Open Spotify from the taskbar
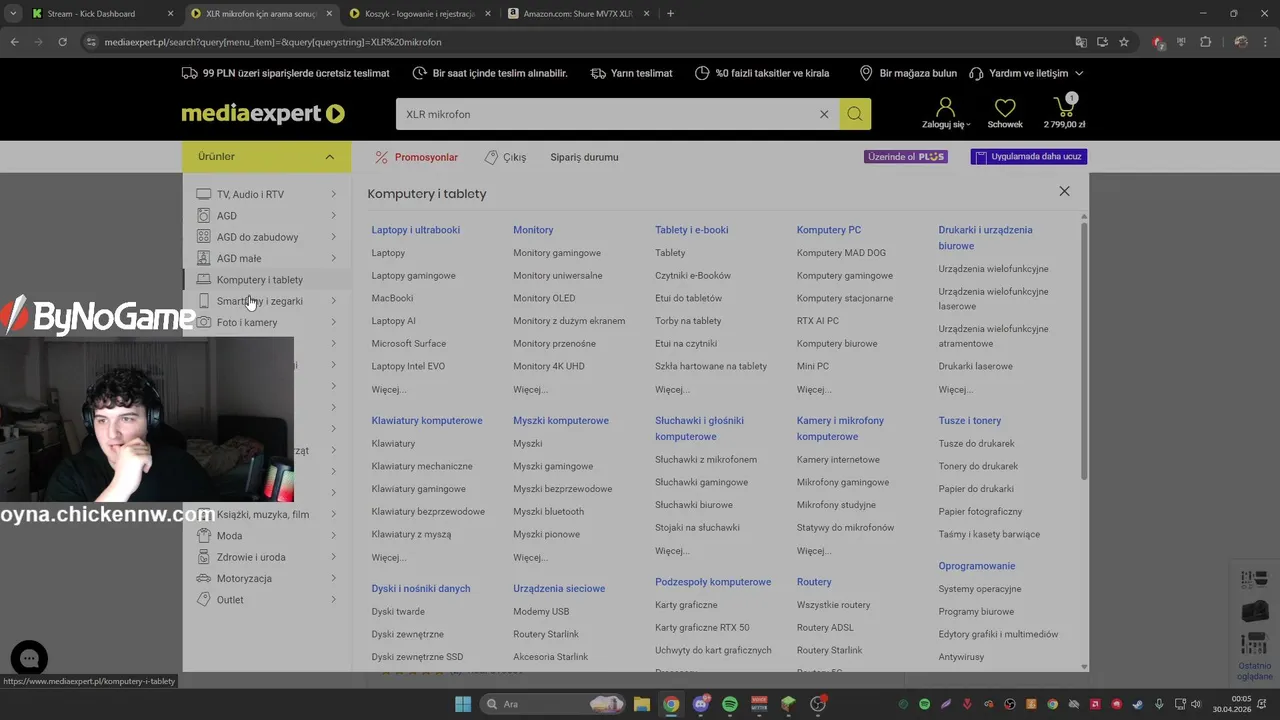The height and width of the screenshot is (720, 1280). coord(730,704)
